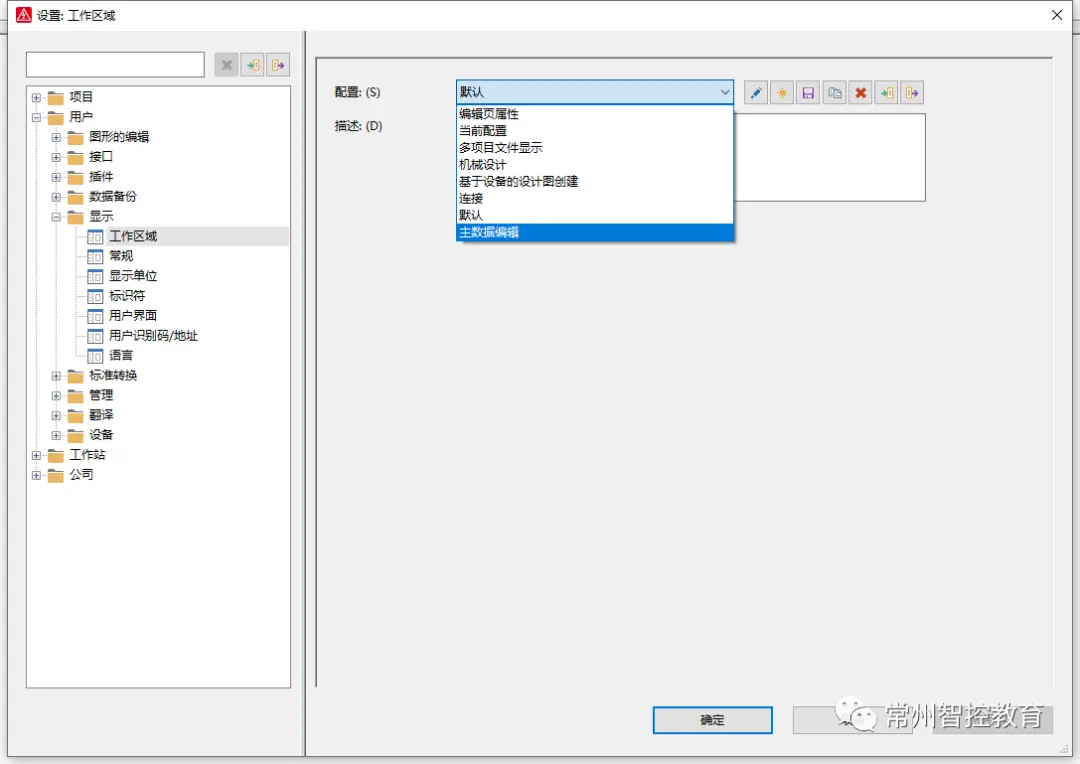The width and height of the screenshot is (1080, 764).
Task: Focus the settings search input field
Action: [115, 65]
